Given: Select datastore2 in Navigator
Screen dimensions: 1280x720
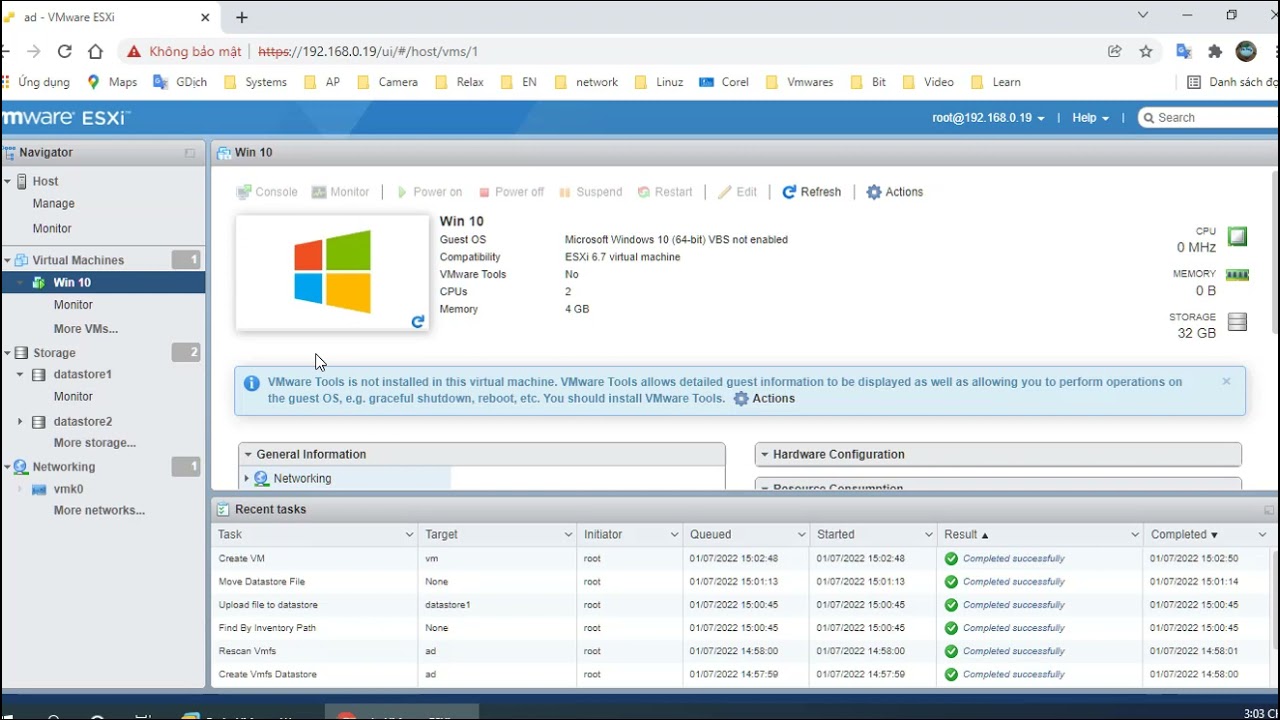Looking at the screenshot, I should click(x=82, y=421).
